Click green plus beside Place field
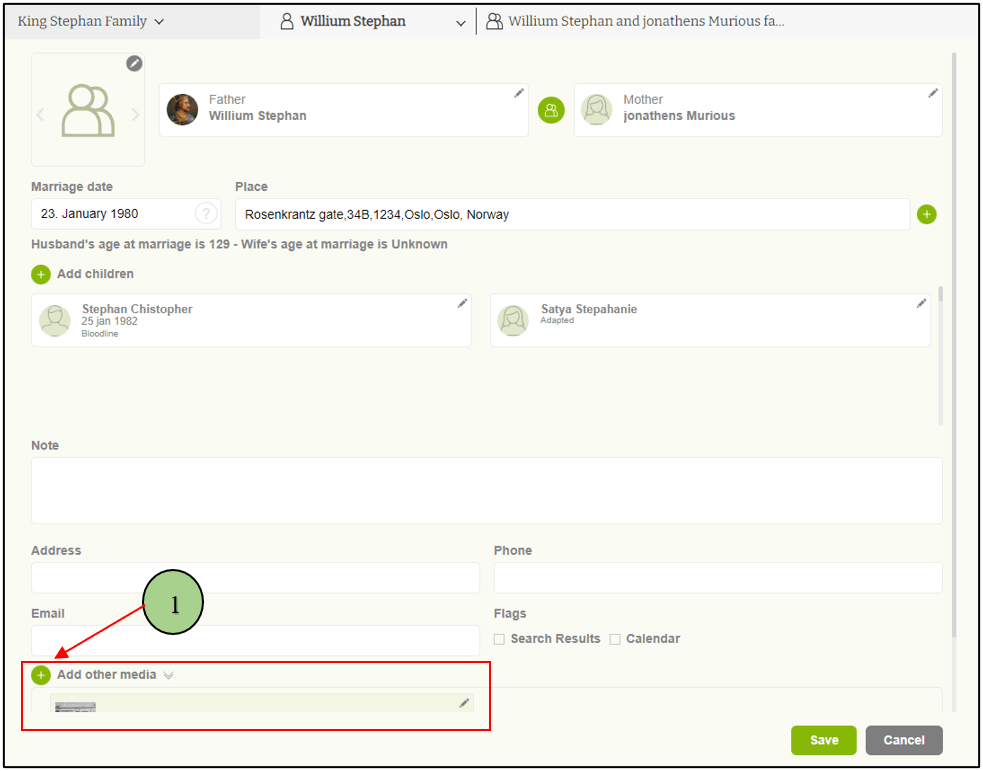Screen dimensions: 983x771 point(926,214)
